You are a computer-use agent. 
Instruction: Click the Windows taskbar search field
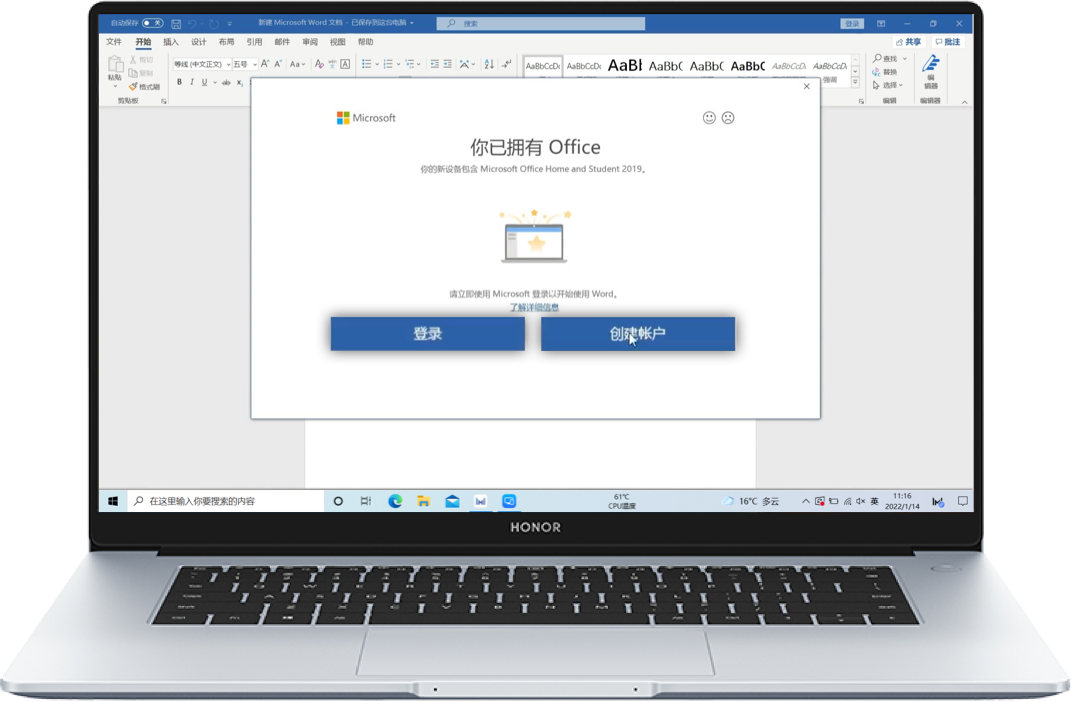pos(226,502)
